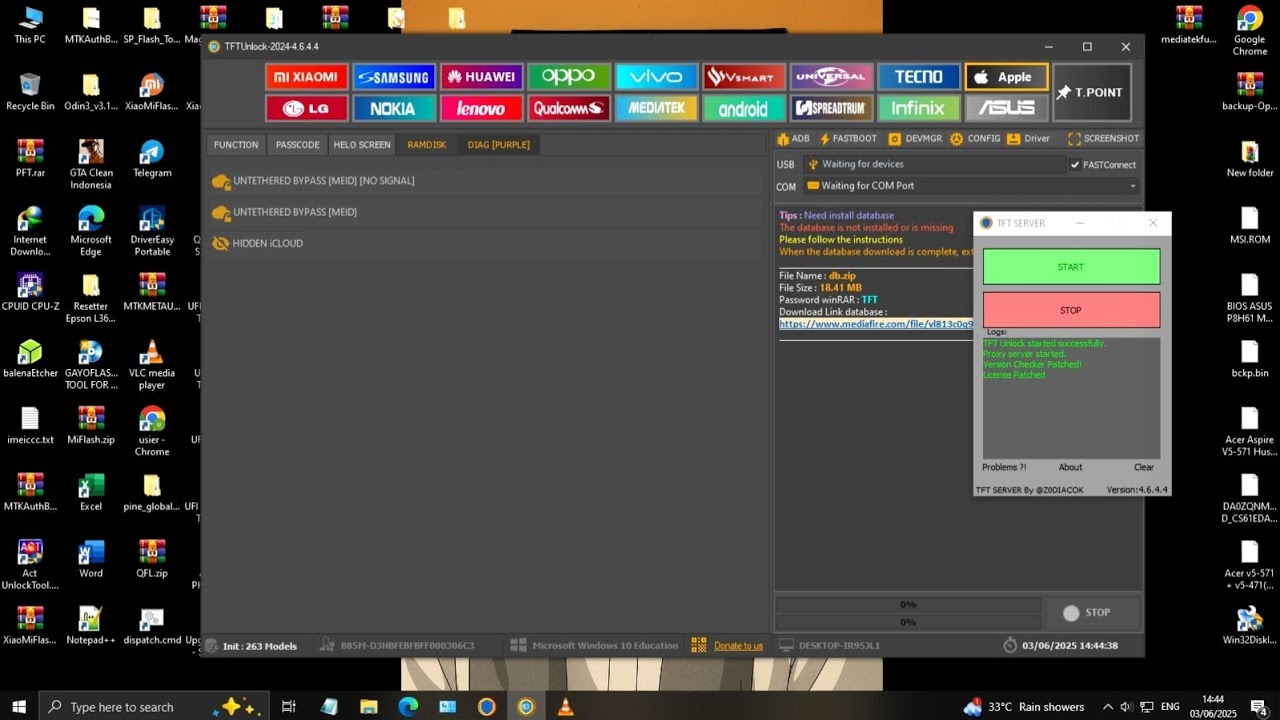The height and width of the screenshot is (720, 1280).
Task: Select the LG brand button
Action: click(307, 108)
